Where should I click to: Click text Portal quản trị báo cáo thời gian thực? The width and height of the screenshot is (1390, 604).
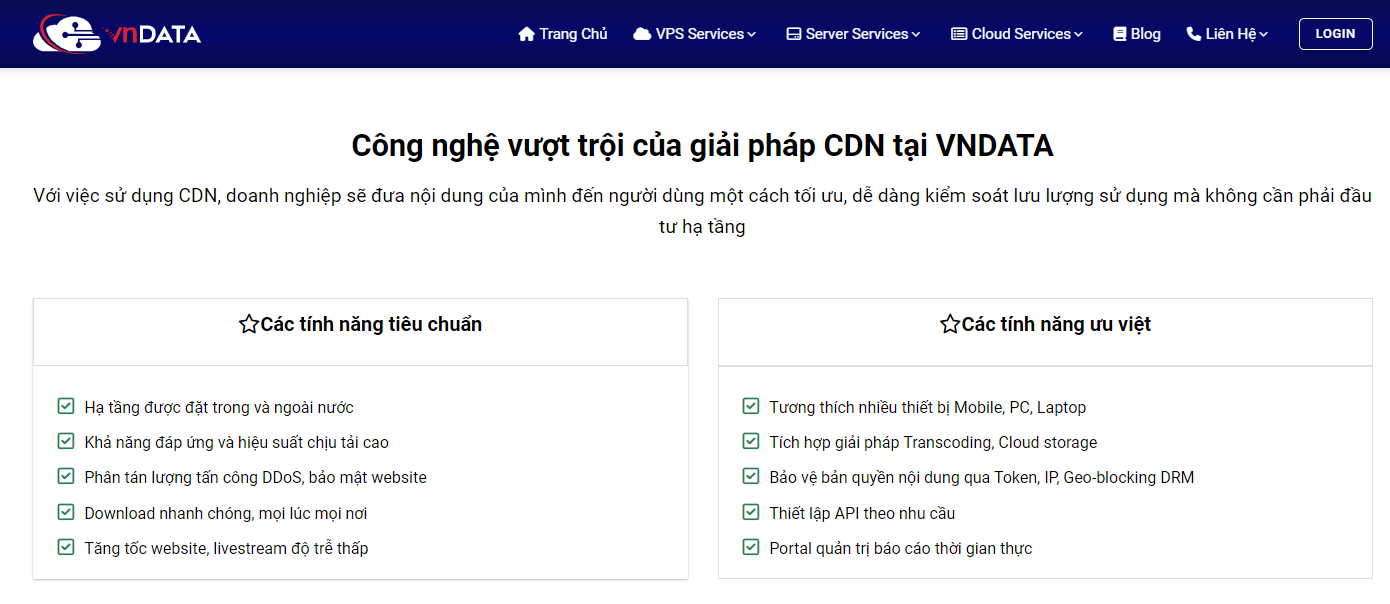tap(900, 548)
